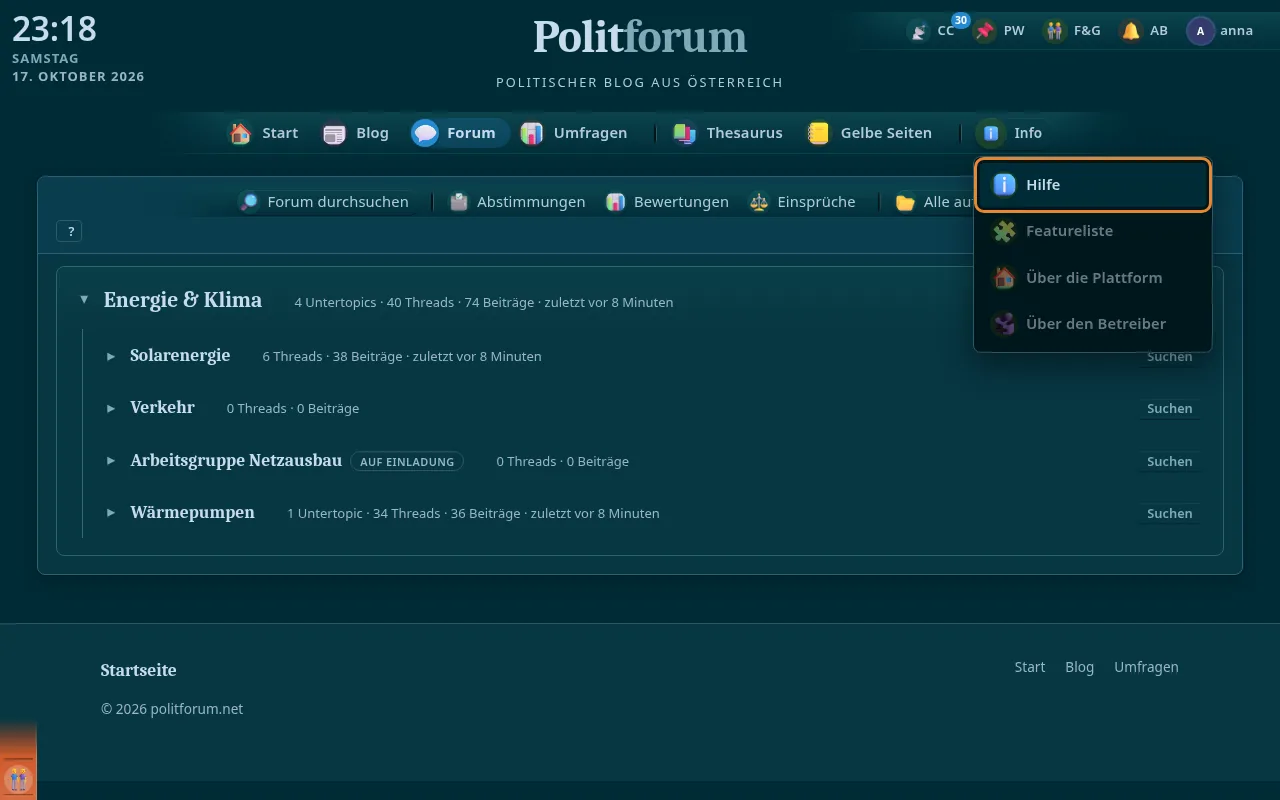Click the Abstimmungen ballot box icon
The height and width of the screenshot is (800, 1280).
(459, 202)
